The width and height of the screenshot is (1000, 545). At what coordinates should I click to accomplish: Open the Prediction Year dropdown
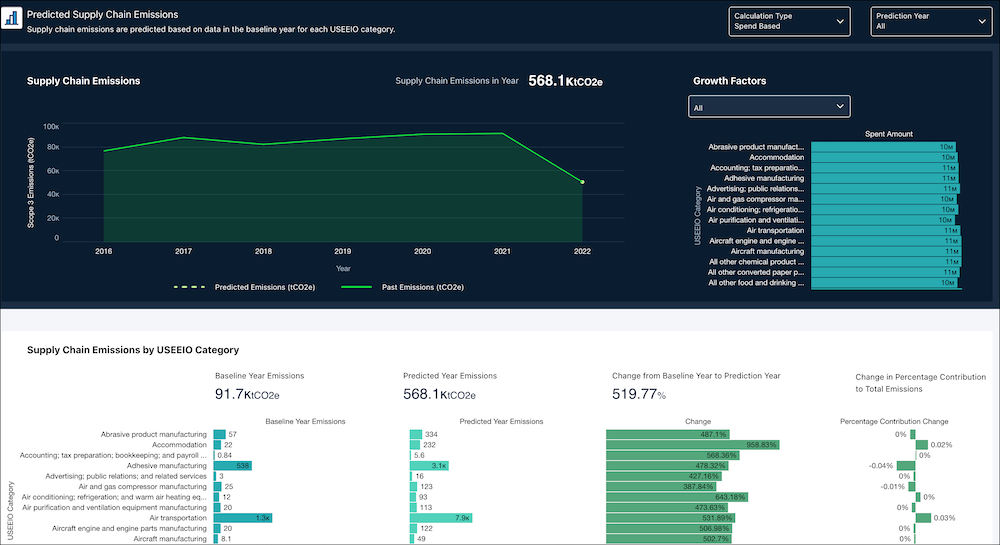[x=930, y=21]
